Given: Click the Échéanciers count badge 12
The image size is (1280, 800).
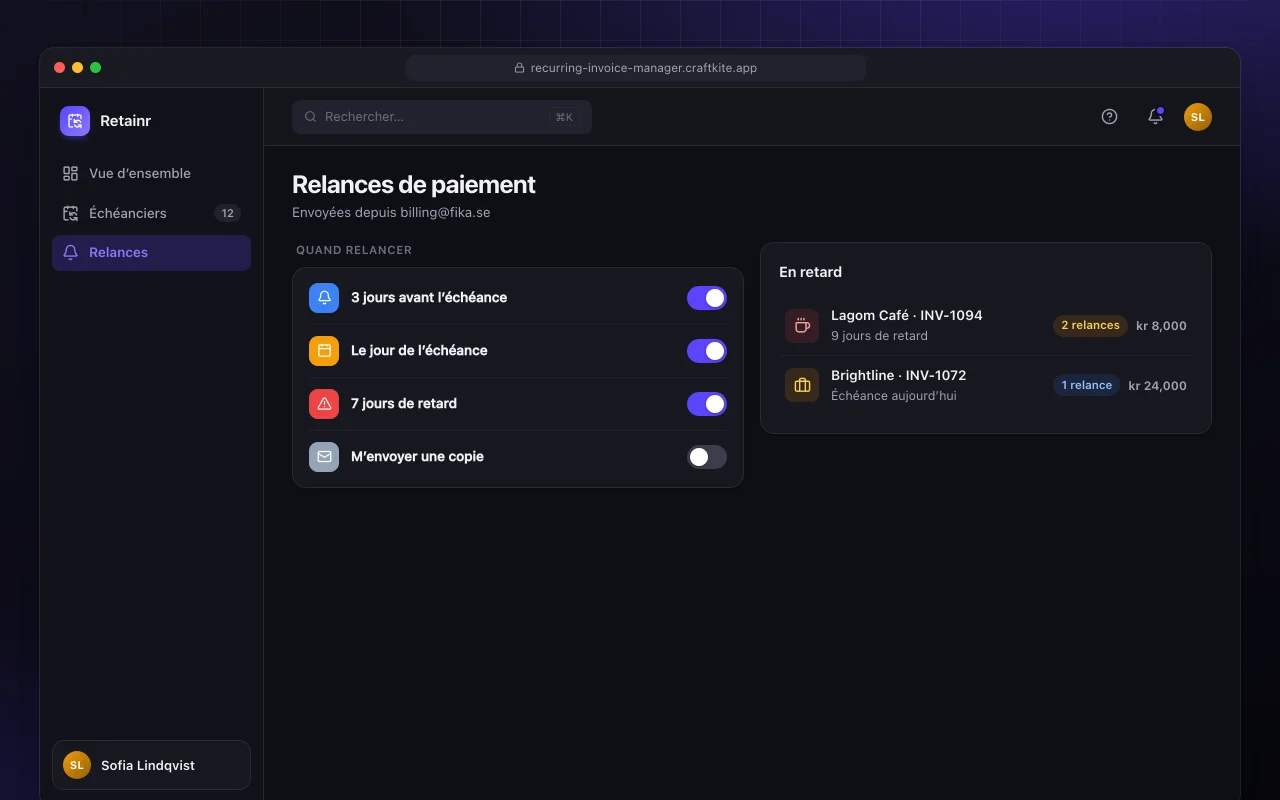Looking at the screenshot, I should coord(227,213).
